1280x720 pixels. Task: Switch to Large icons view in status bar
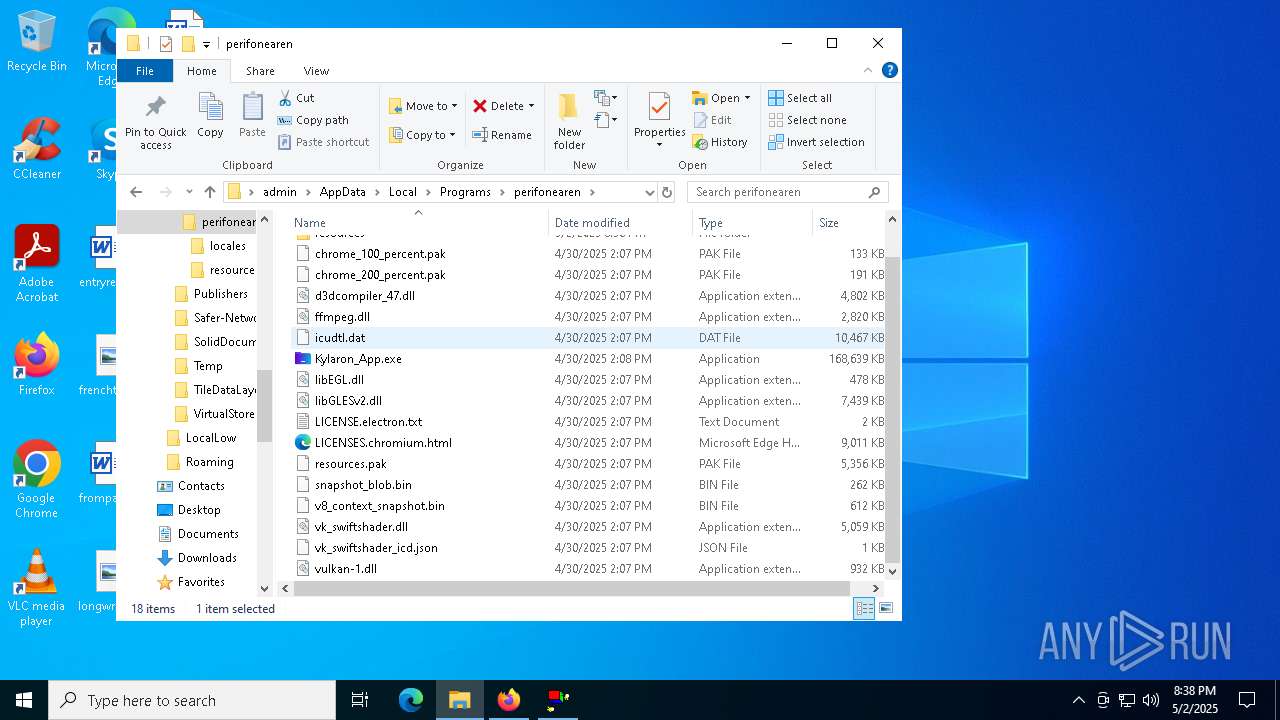click(885, 608)
